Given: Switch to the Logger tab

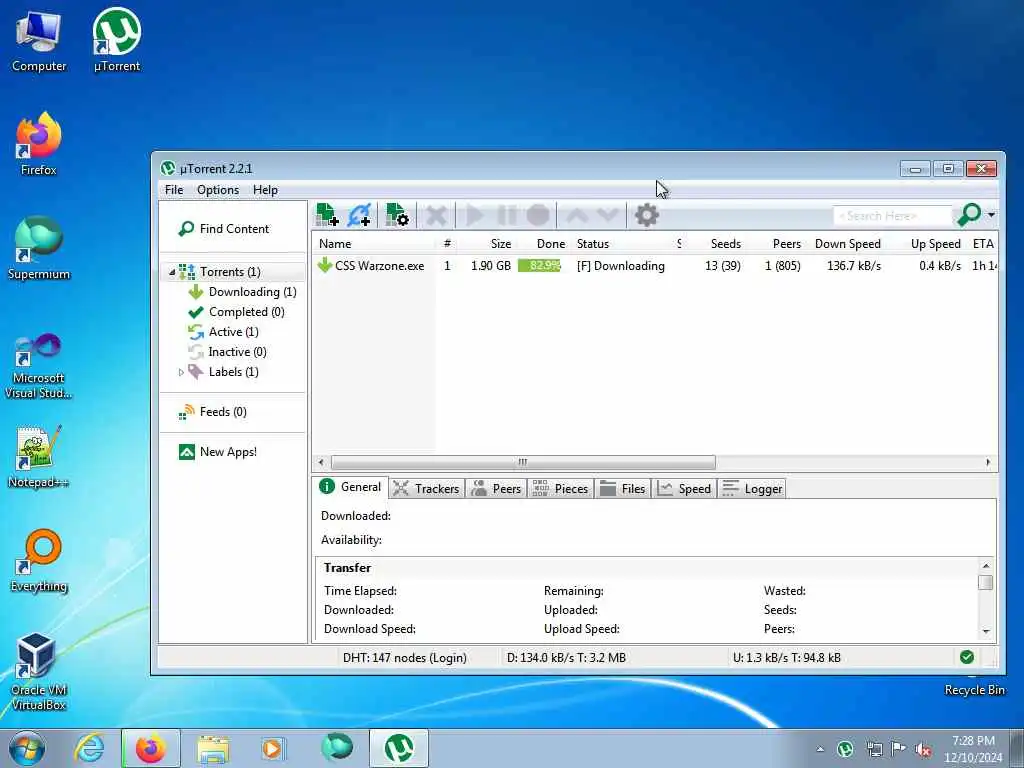Looking at the screenshot, I should point(752,489).
